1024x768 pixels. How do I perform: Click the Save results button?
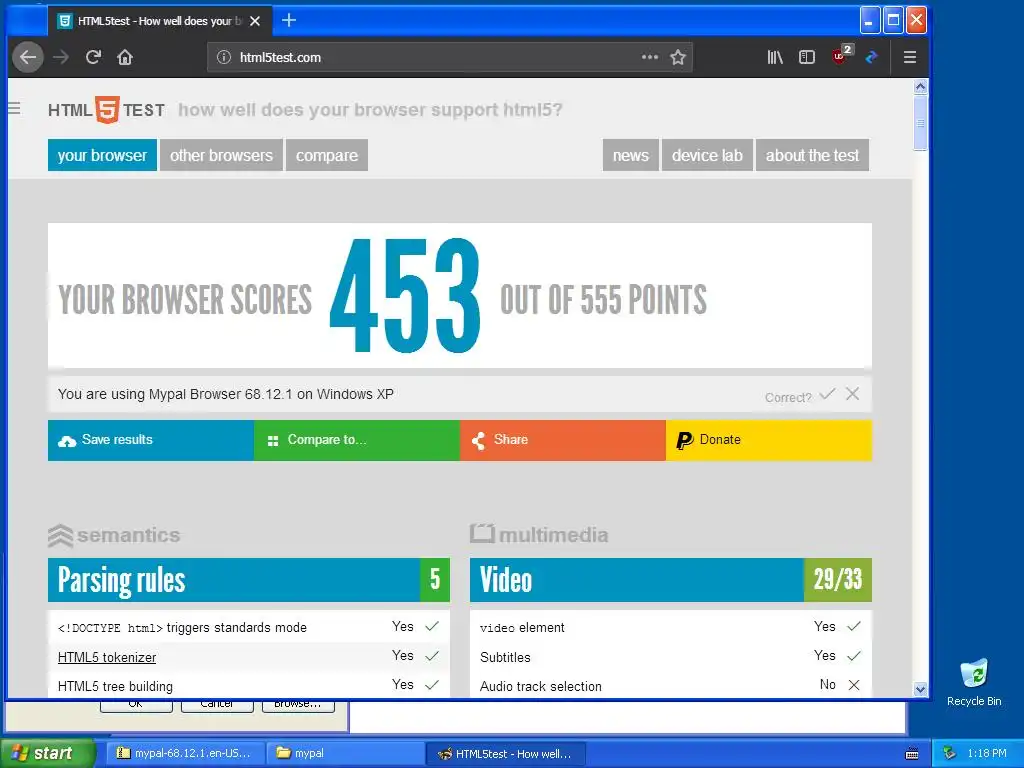click(x=151, y=440)
